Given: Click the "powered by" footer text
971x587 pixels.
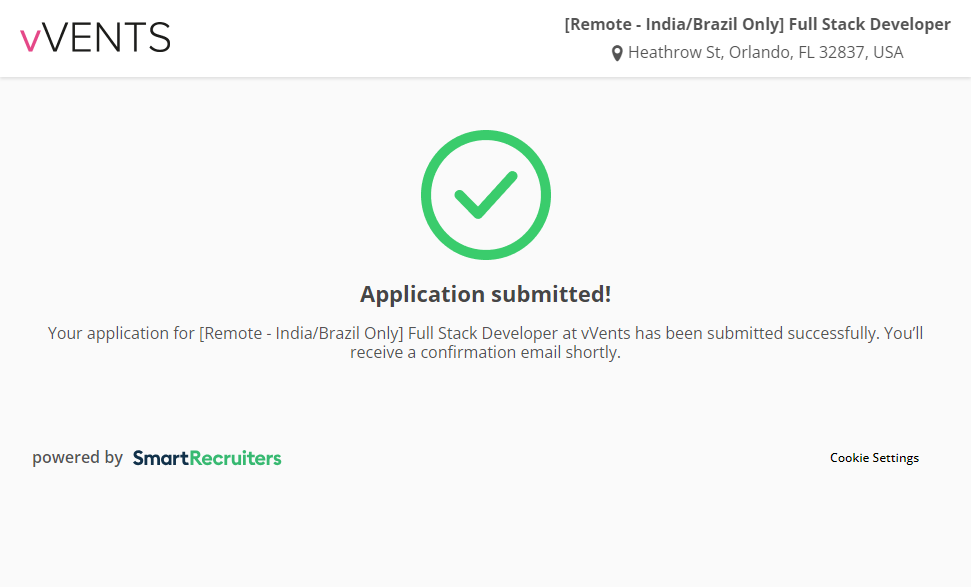Looking at the screenshot, I should point(77,457).
